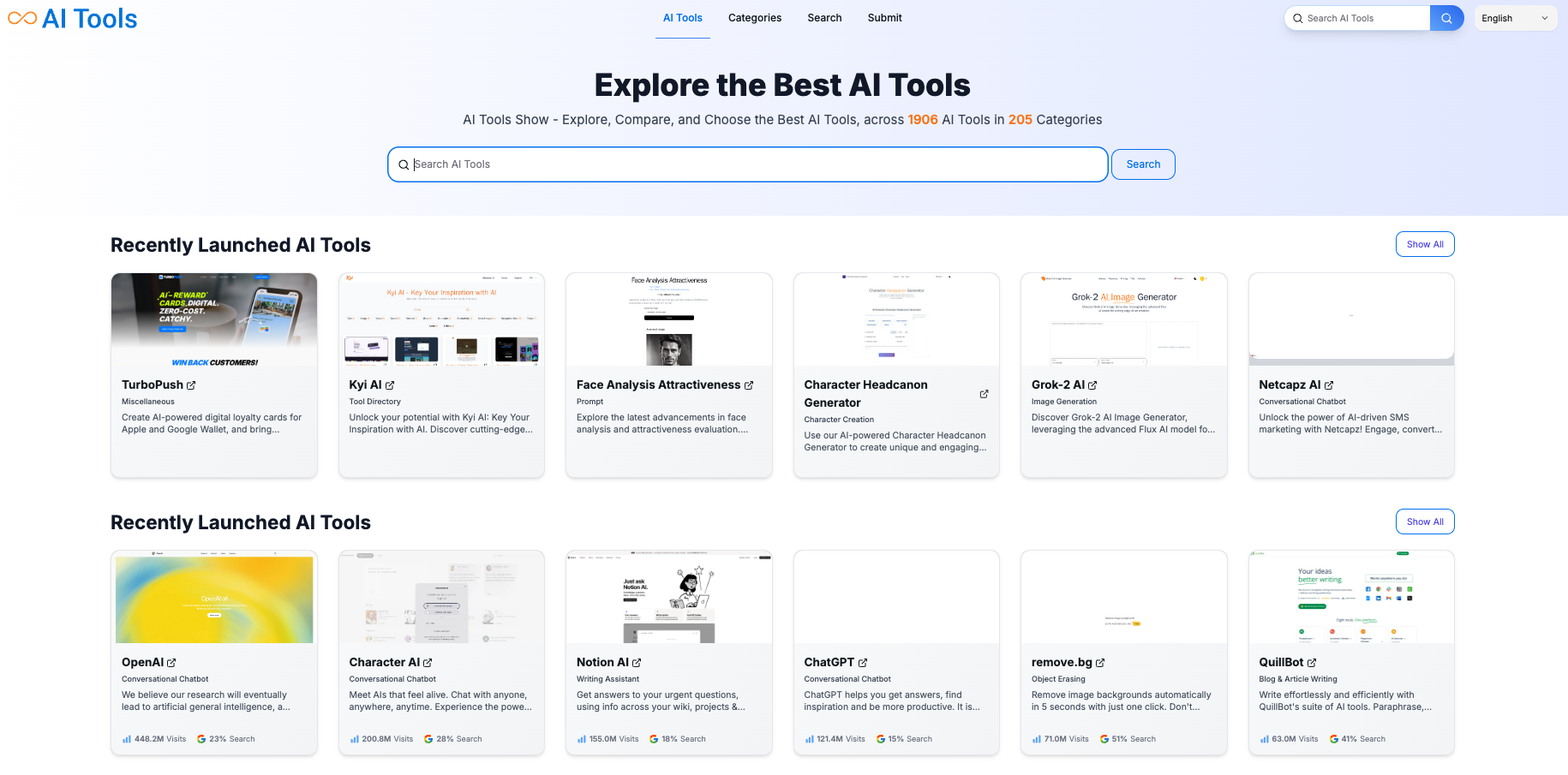This screenshot has width=1568, height=775.
Task: Go to the Search navigation item
Action: coord(824,18)
